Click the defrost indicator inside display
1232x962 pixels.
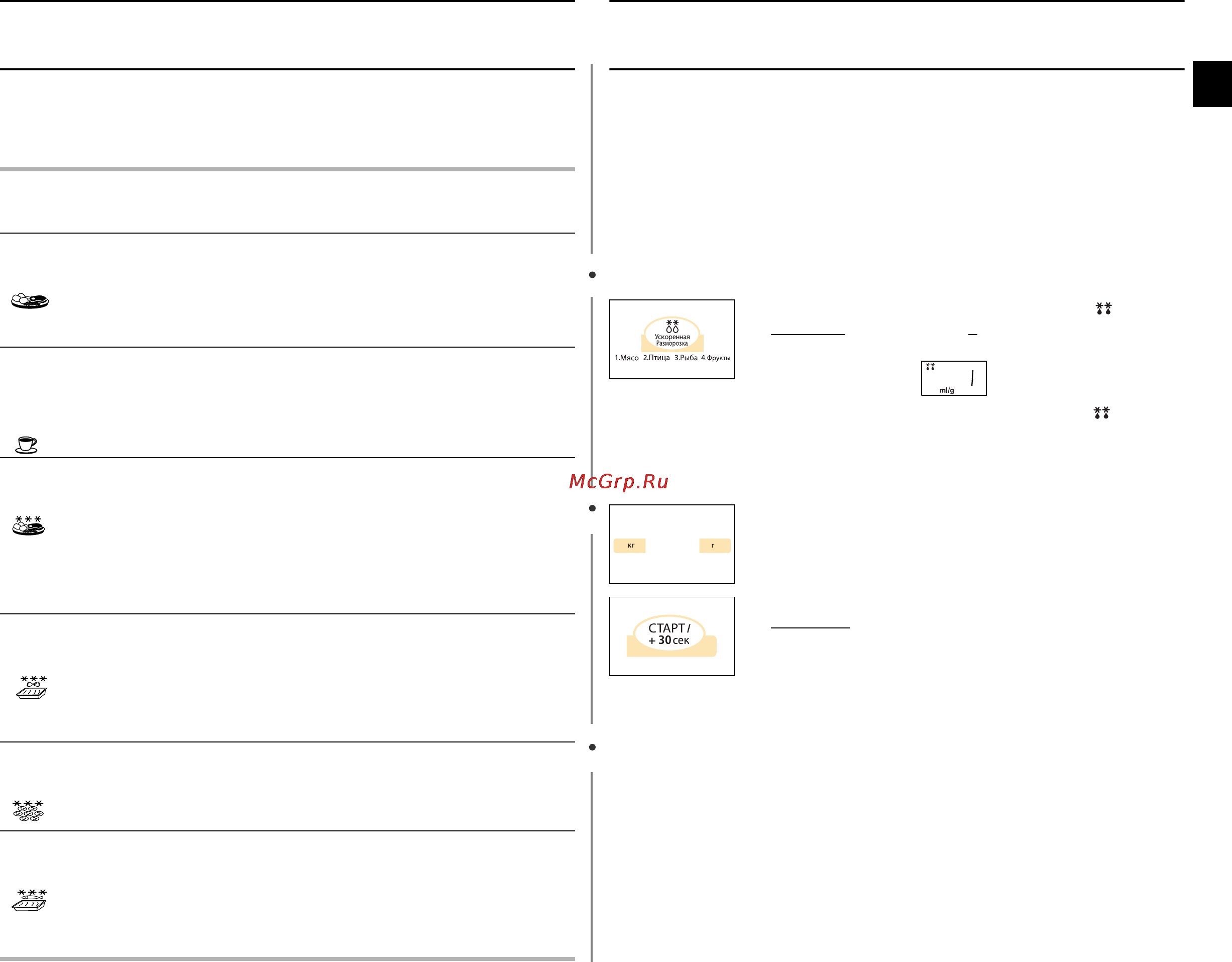pyautogui.click(x=930, y=367)
